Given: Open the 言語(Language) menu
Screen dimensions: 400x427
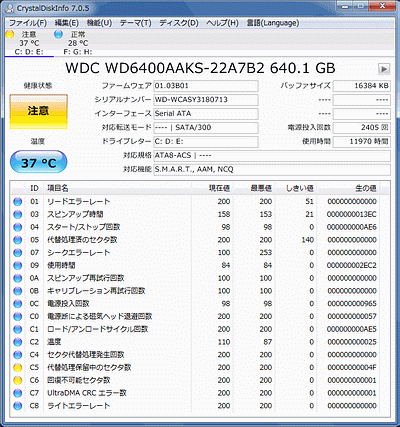Looking at the screenshot, I should 273,23.
